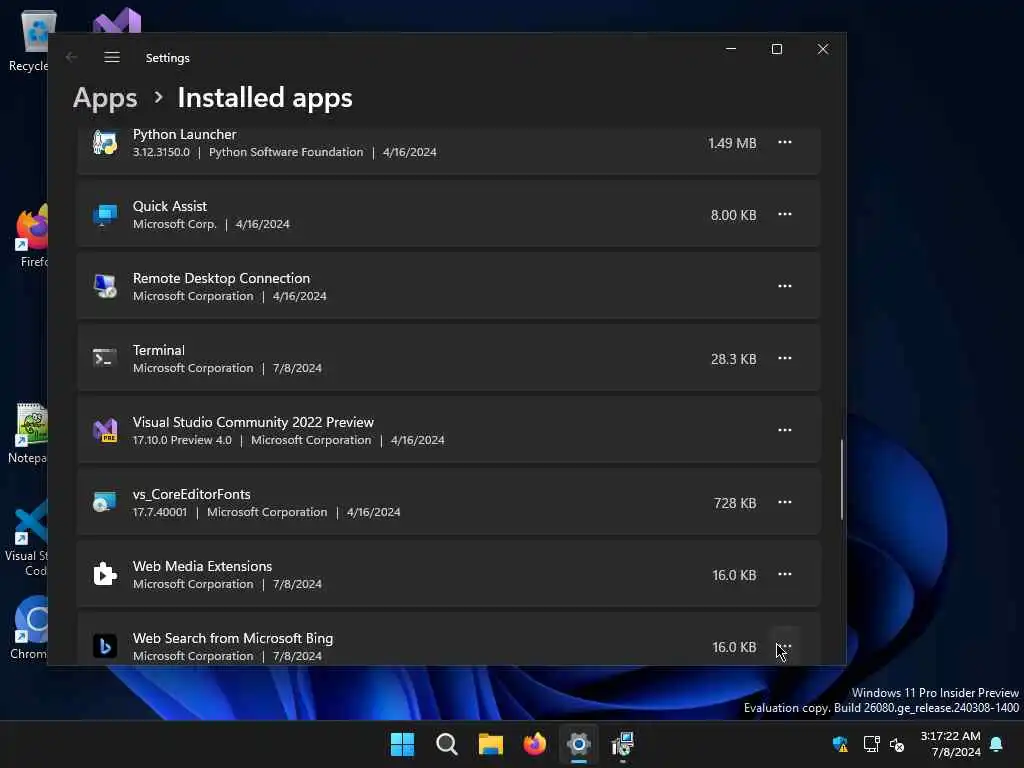Select the Python Launcher app name
Viewport: 1024px width, 768px height.
pyautogui.click(x=185, y=134)
